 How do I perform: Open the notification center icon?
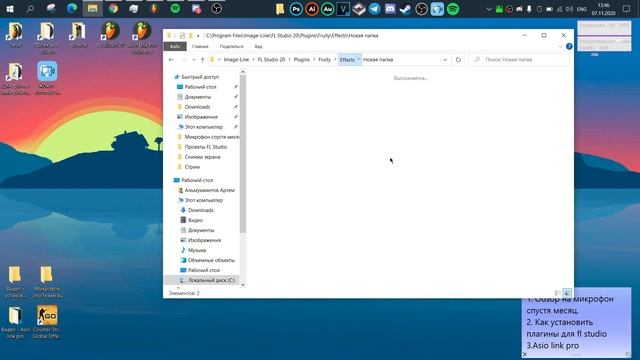tap(626, 9)
